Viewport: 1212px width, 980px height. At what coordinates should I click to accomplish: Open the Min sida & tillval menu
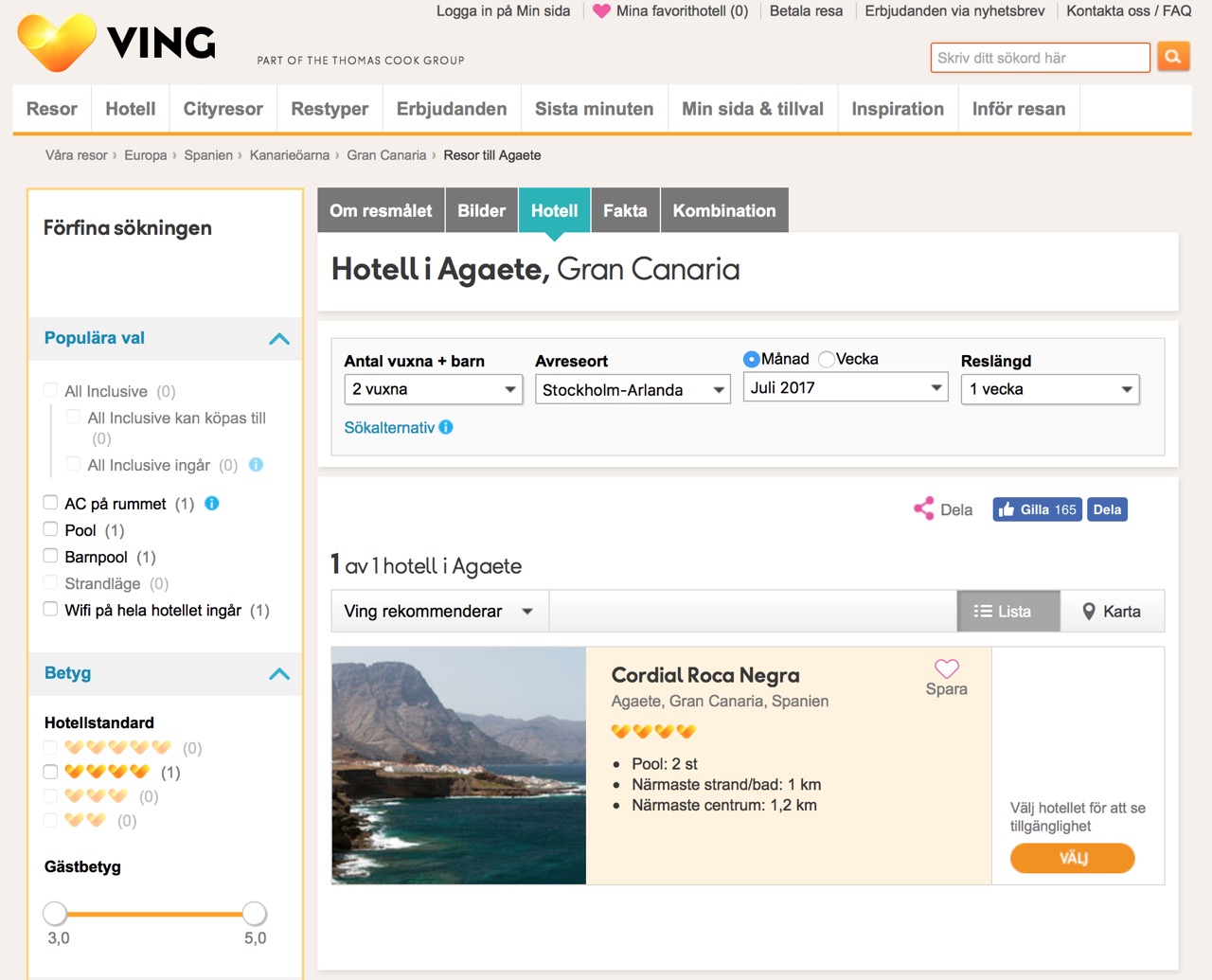(753, 109)
